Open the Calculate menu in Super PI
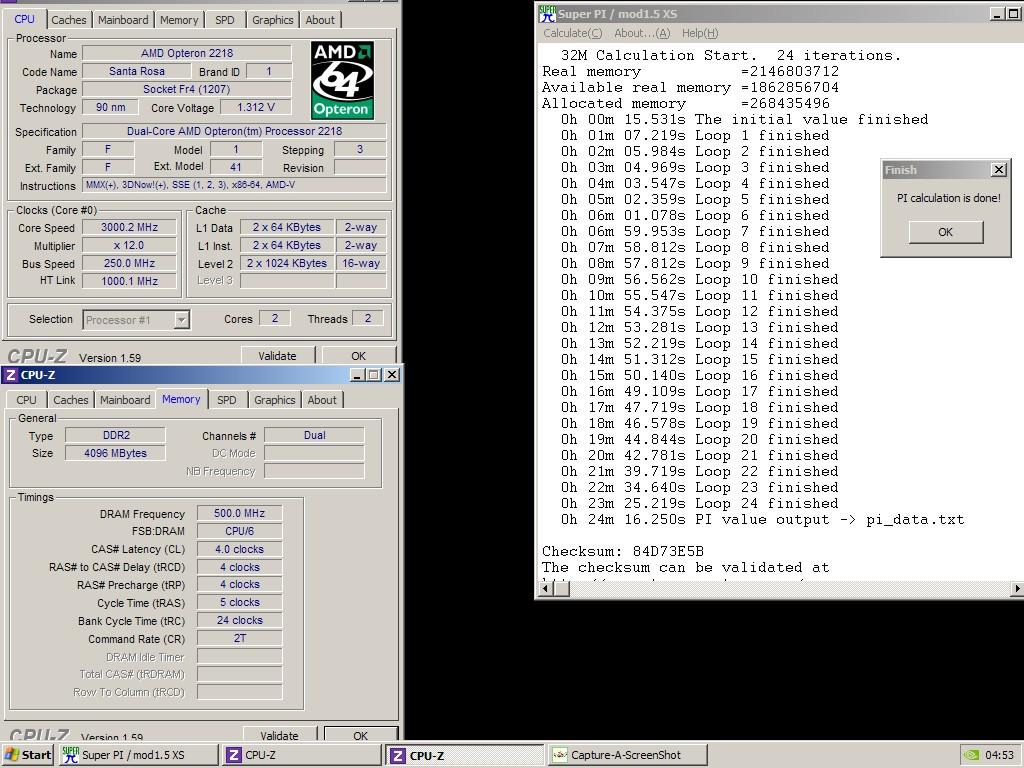 pyautogui.click(x=573, y=33)
